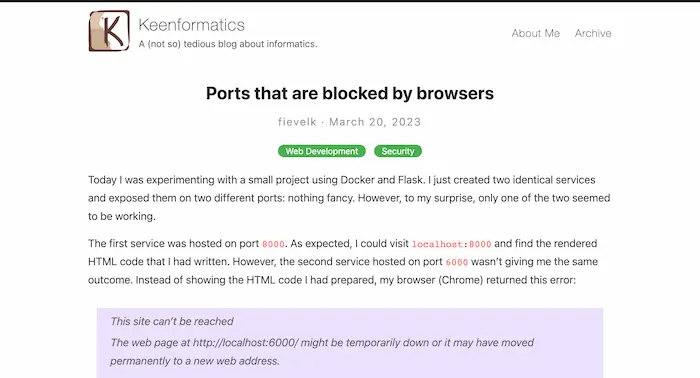Click the http://localhost:6000/ address in quote
This screenshot has width=700, height=378.
point(245,343)
